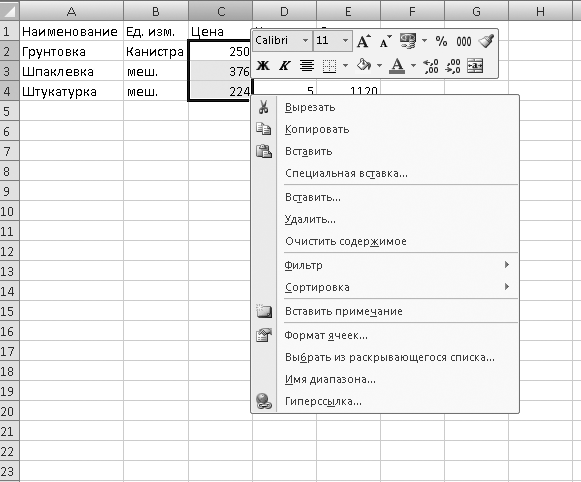Open Специальная вставка... dialog
Viewport: 581px width, 482px height.
pyautogui.click(x=385, y=173)
